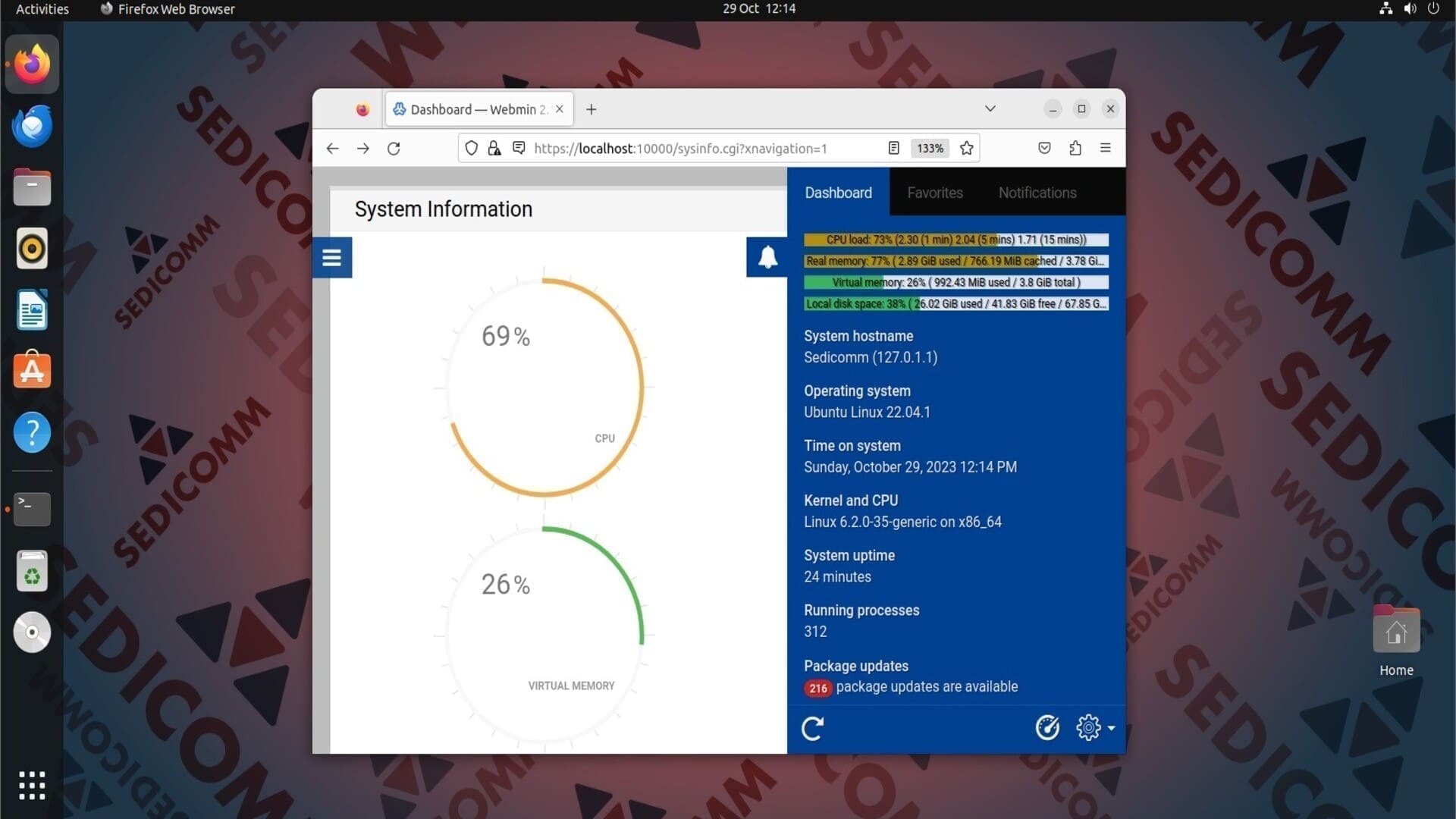Open the Home folder desktop icon
Image resolution: width=1456 pixels, height=819 pixels.
1396,642
